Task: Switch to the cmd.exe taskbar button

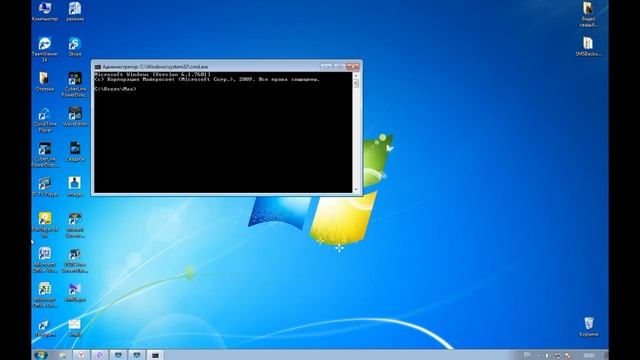Action: click(x=155, y=355)
